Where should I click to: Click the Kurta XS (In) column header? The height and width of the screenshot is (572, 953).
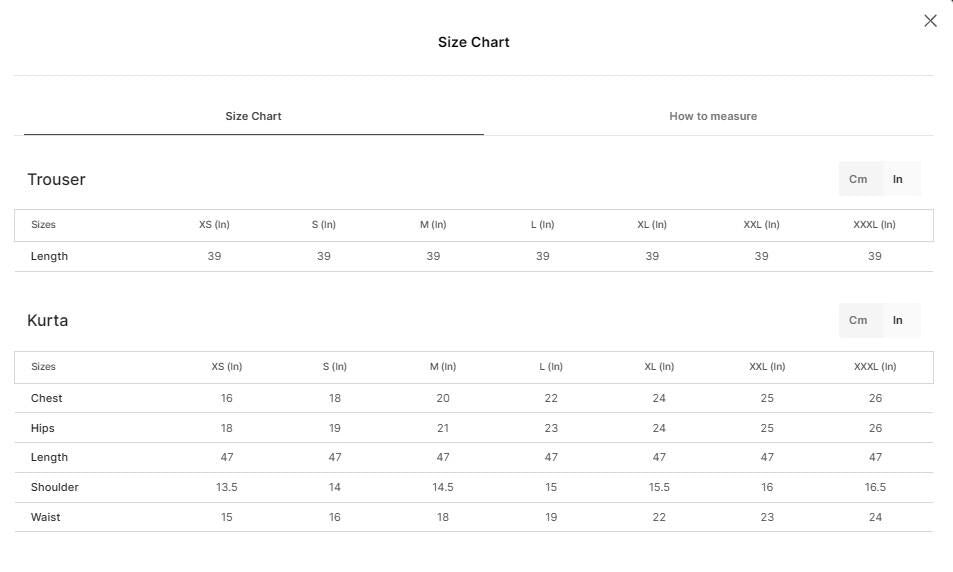(x=227, y=367)
